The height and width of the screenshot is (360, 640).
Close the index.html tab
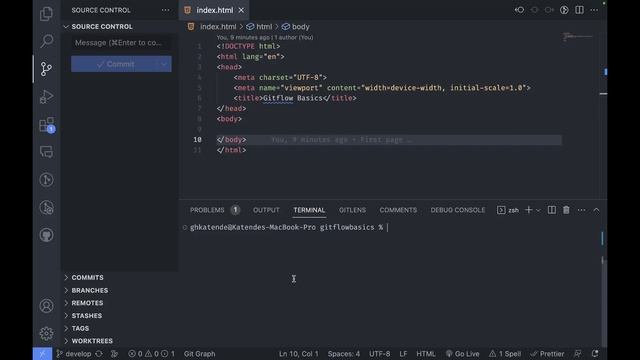pyautogui.click(x=241, y=10)
